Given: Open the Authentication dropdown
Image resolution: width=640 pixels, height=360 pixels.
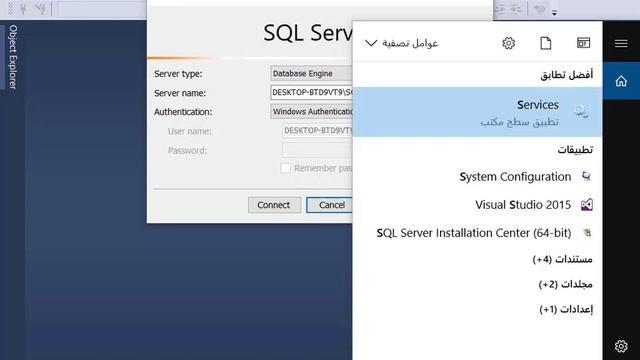Looking at the screenshot, I should 311,111.
